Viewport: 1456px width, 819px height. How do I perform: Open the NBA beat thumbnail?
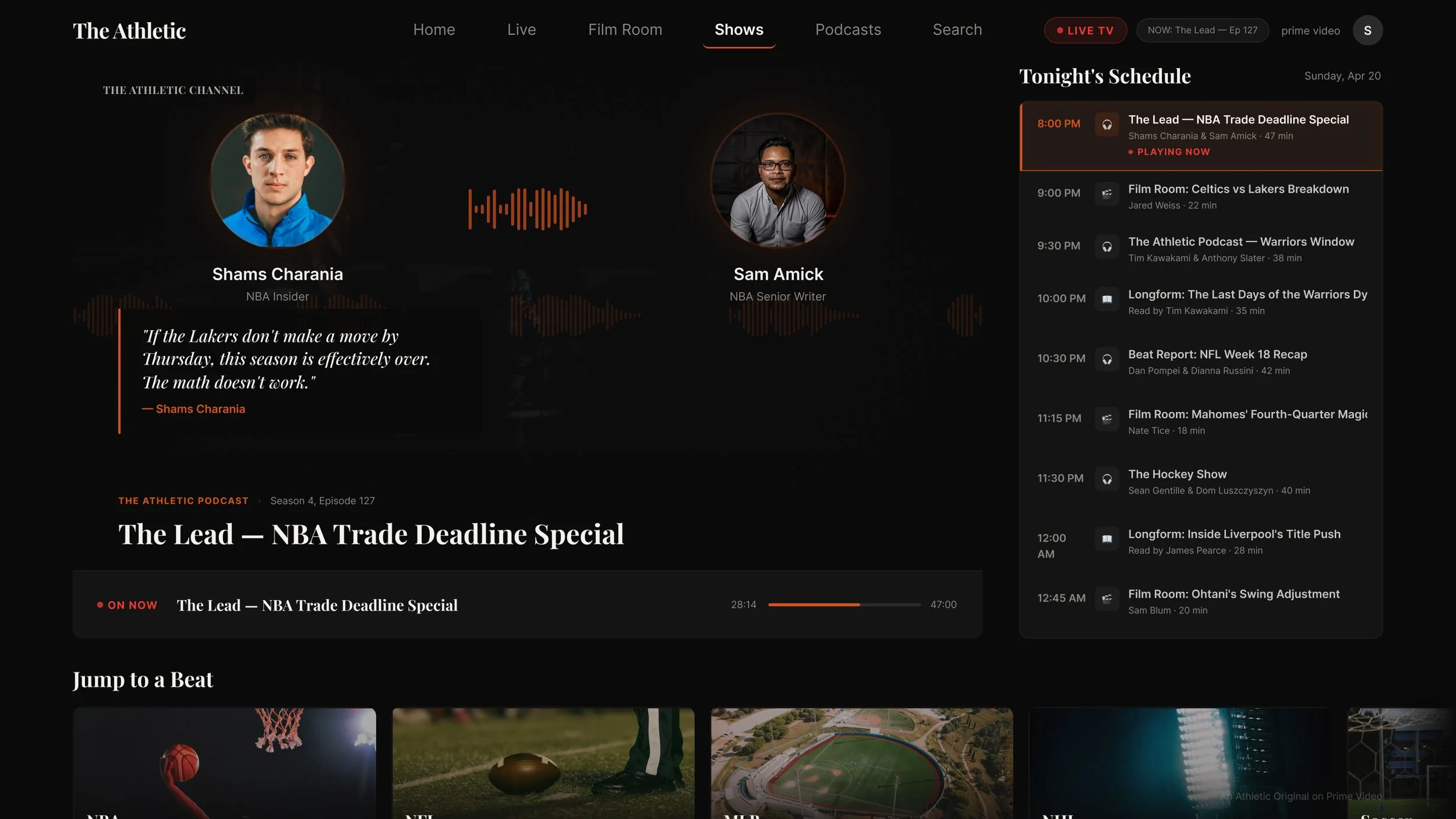click(224, 763)
